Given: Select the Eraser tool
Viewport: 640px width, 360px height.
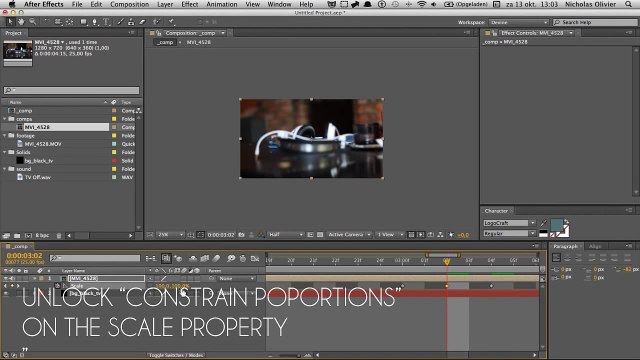Looking at the screenshot, I should click(x=142, y=22).
